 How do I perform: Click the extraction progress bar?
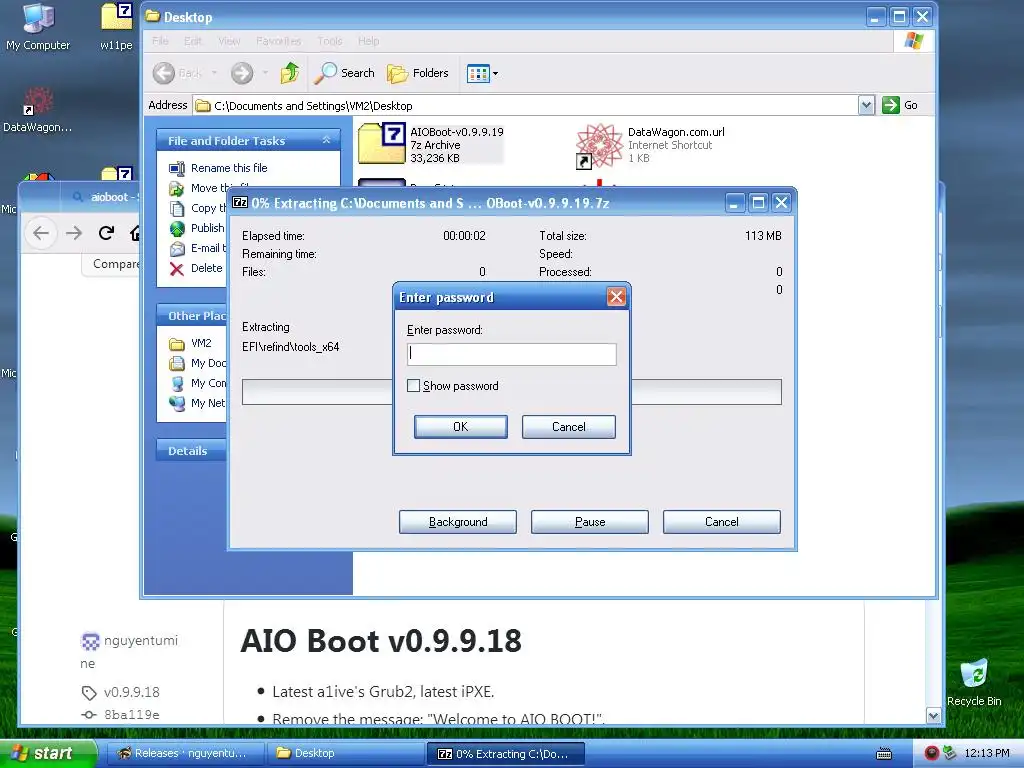[511, 392]
